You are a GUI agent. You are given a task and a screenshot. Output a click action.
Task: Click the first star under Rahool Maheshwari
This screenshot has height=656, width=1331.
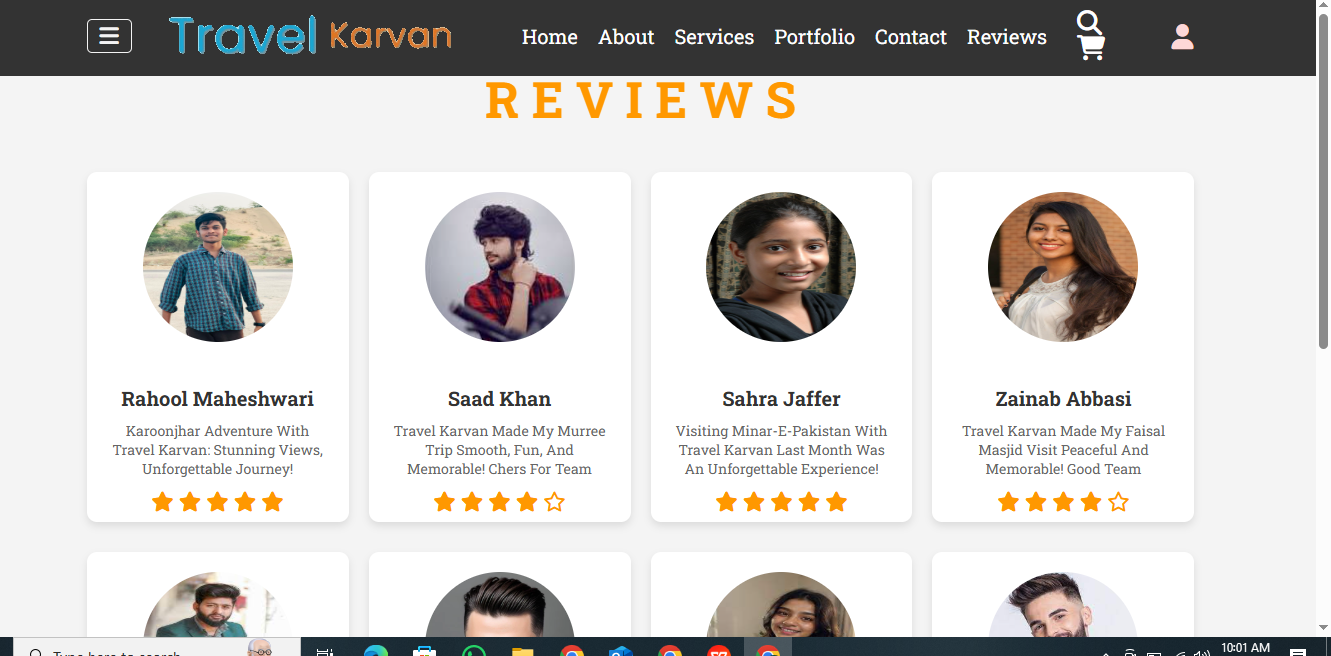[x=162, y=502]
